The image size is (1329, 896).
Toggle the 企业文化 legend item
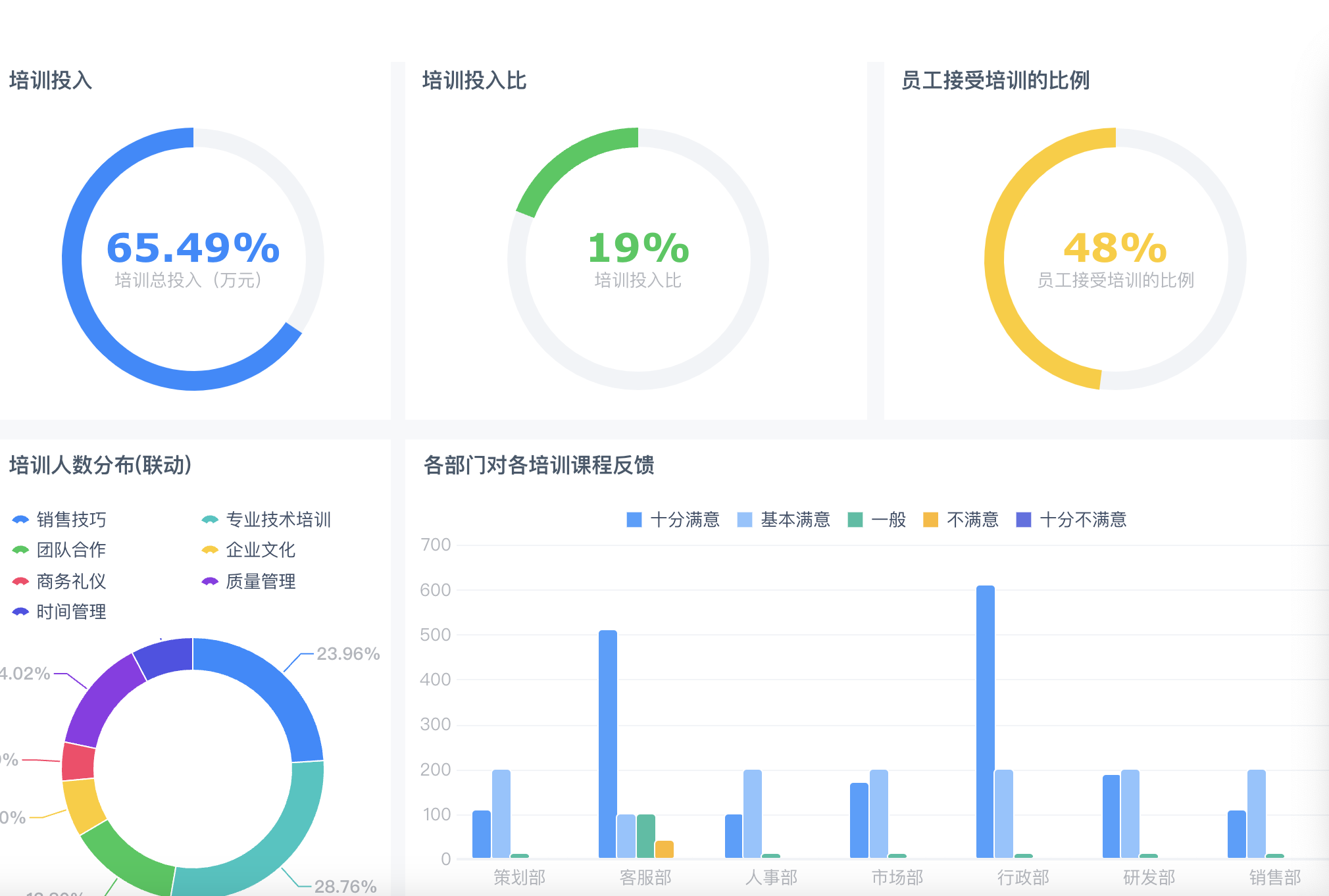pyautogui.click(x=249, y=550)
